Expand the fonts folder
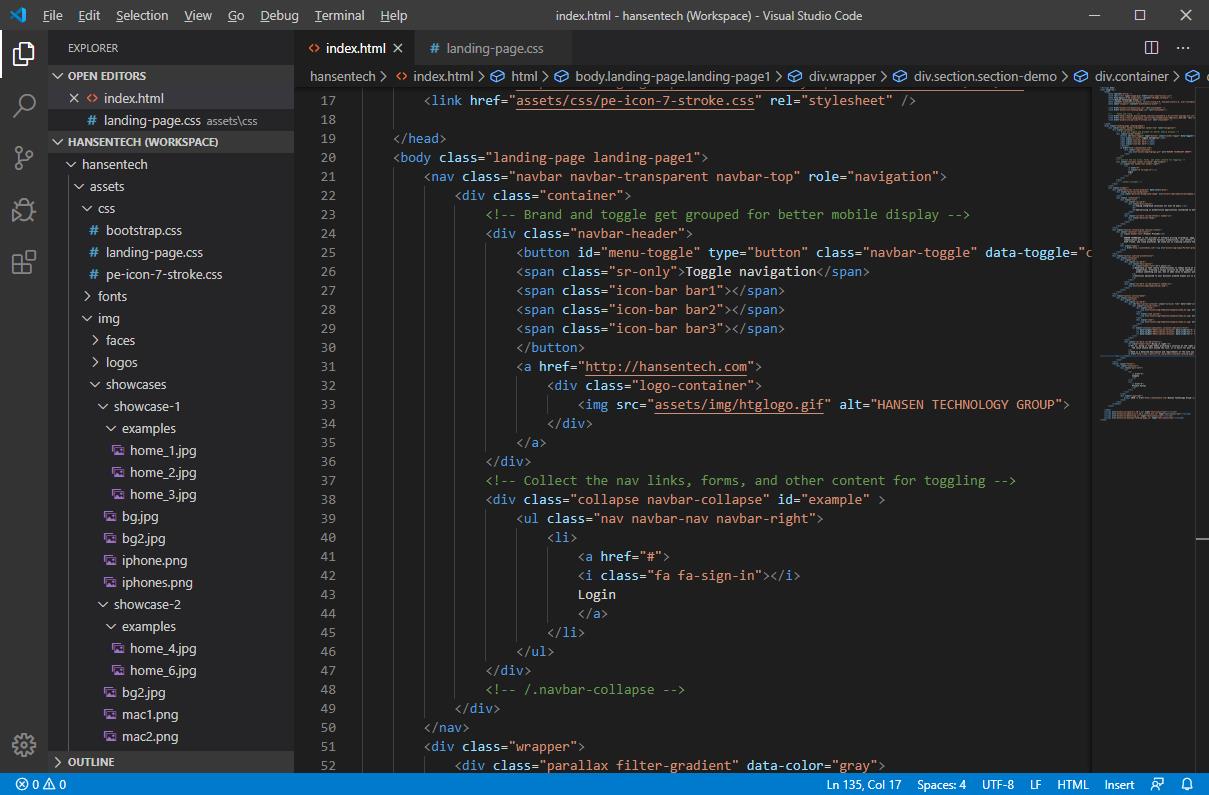Image resolution: width=1209 pixels, height=795 pixels. (x=111, y=296)
